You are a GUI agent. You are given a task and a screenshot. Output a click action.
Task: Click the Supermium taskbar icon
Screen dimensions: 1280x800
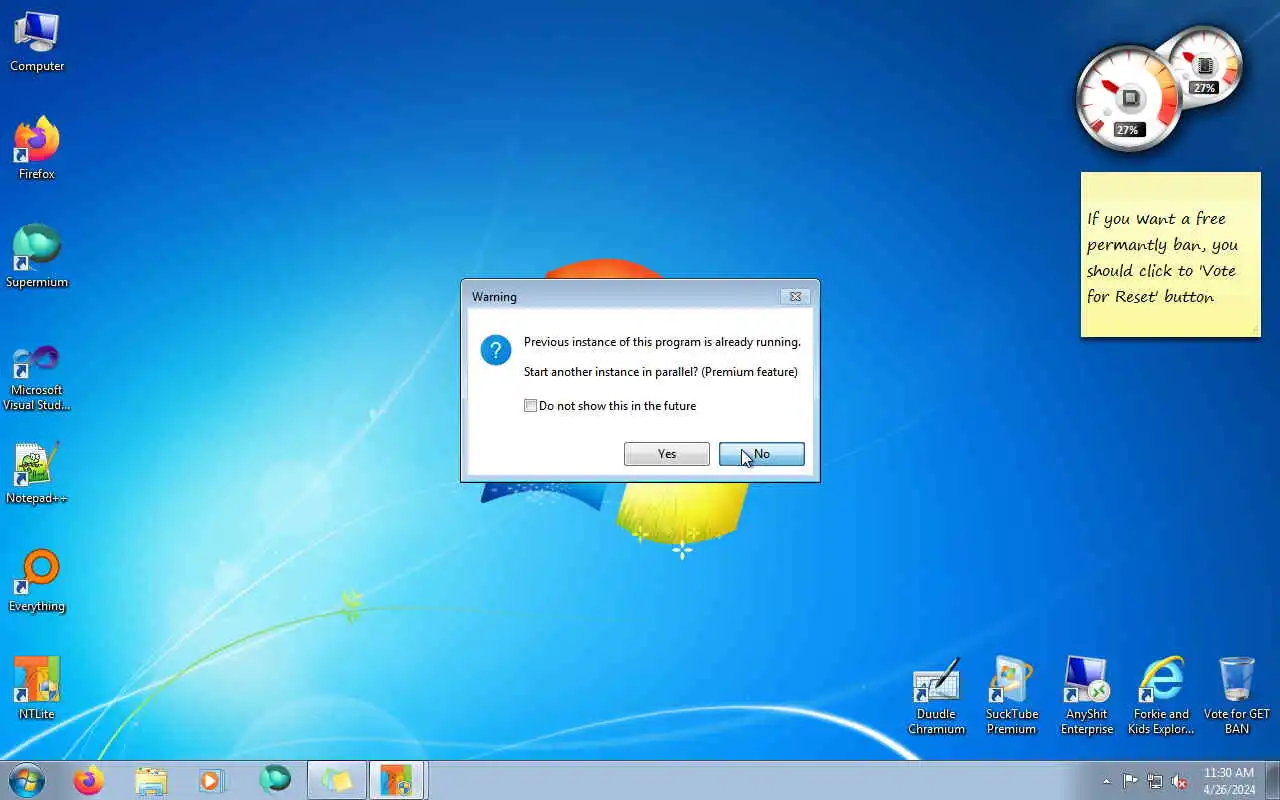(x=274, y=780)
